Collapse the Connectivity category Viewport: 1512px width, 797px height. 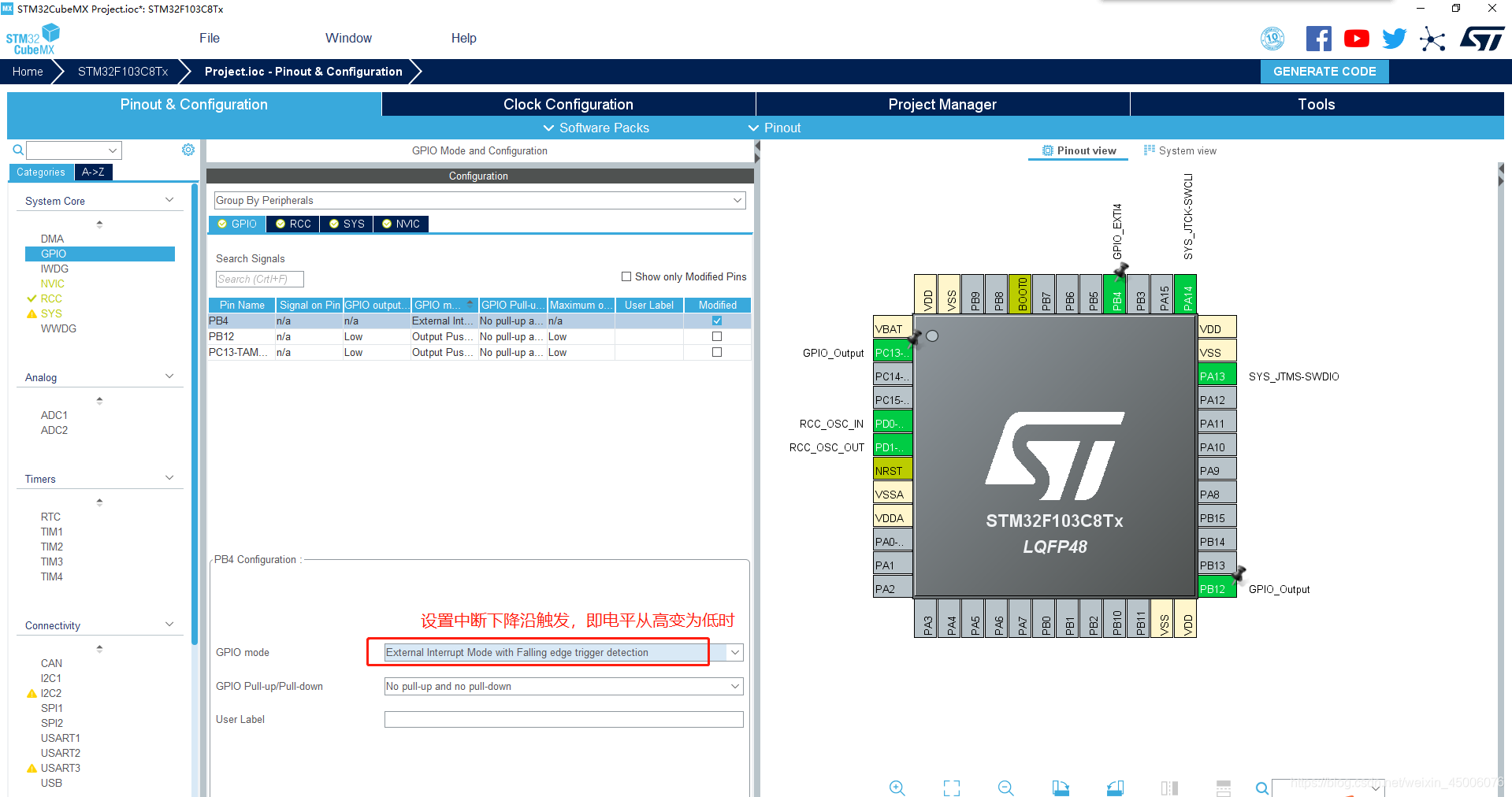tap(169, 625)
